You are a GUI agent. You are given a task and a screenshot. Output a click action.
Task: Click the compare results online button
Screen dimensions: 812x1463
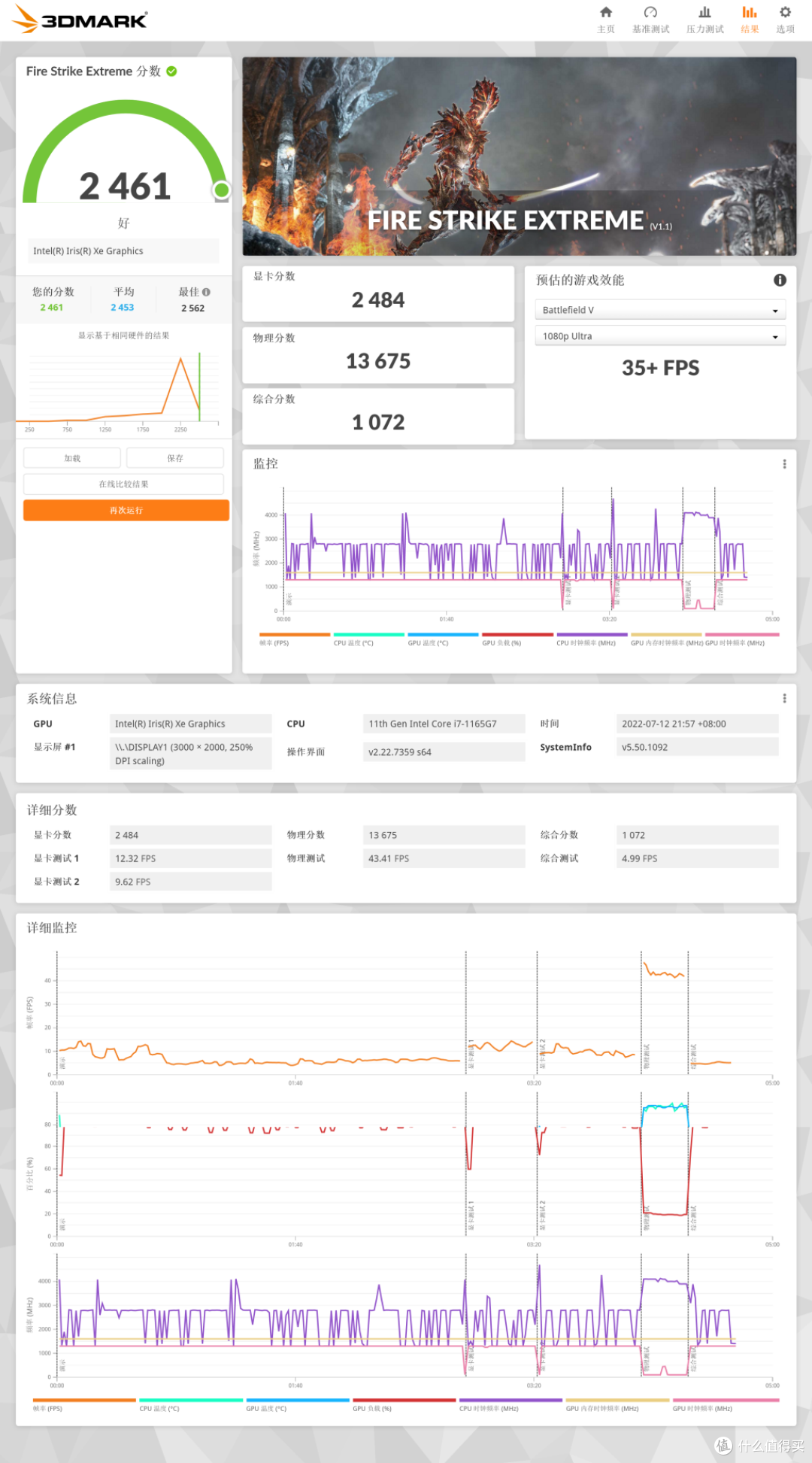click(123, 484)
